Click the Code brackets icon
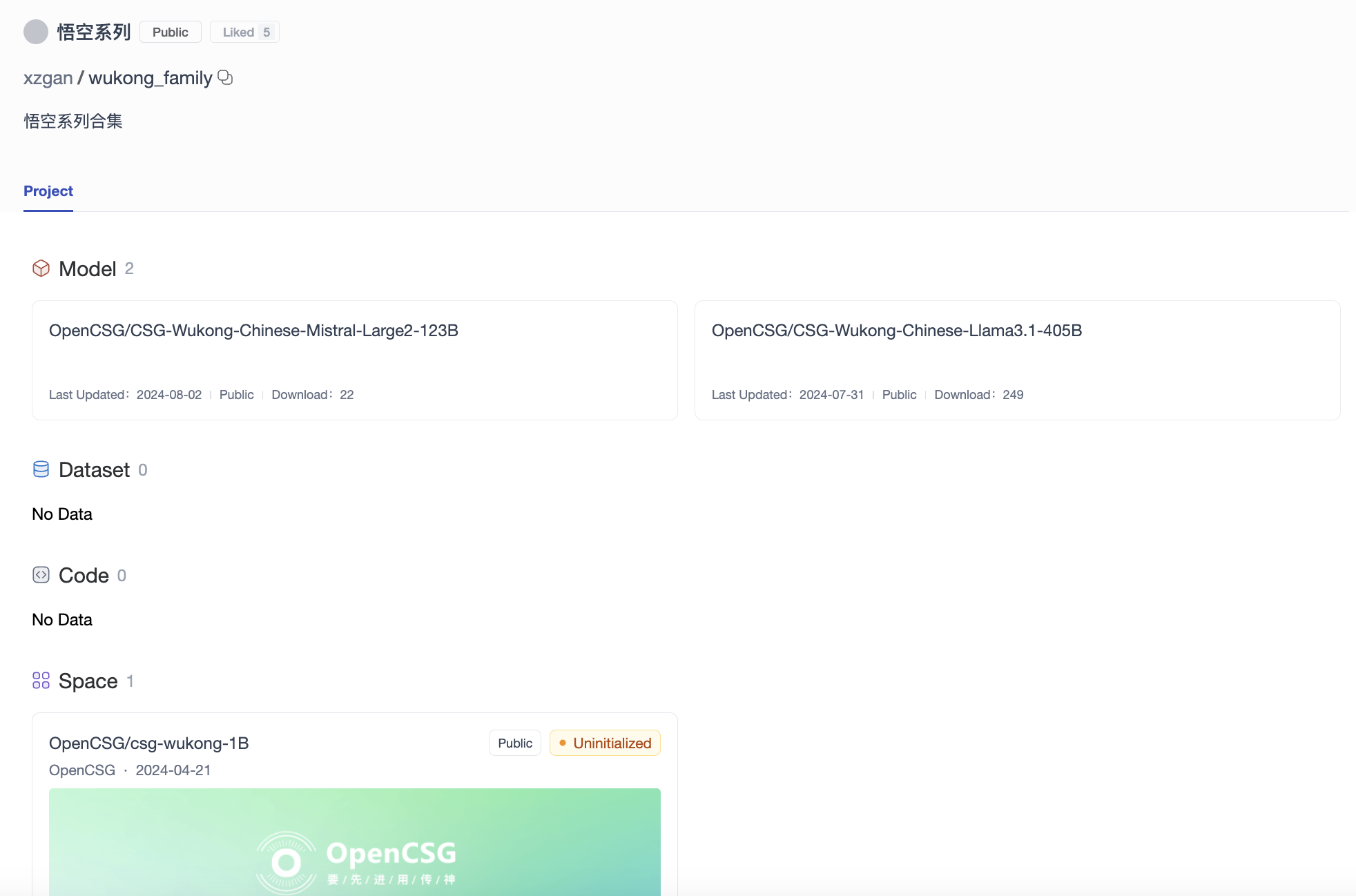The image size is (1356, 896). click(41, 575)
